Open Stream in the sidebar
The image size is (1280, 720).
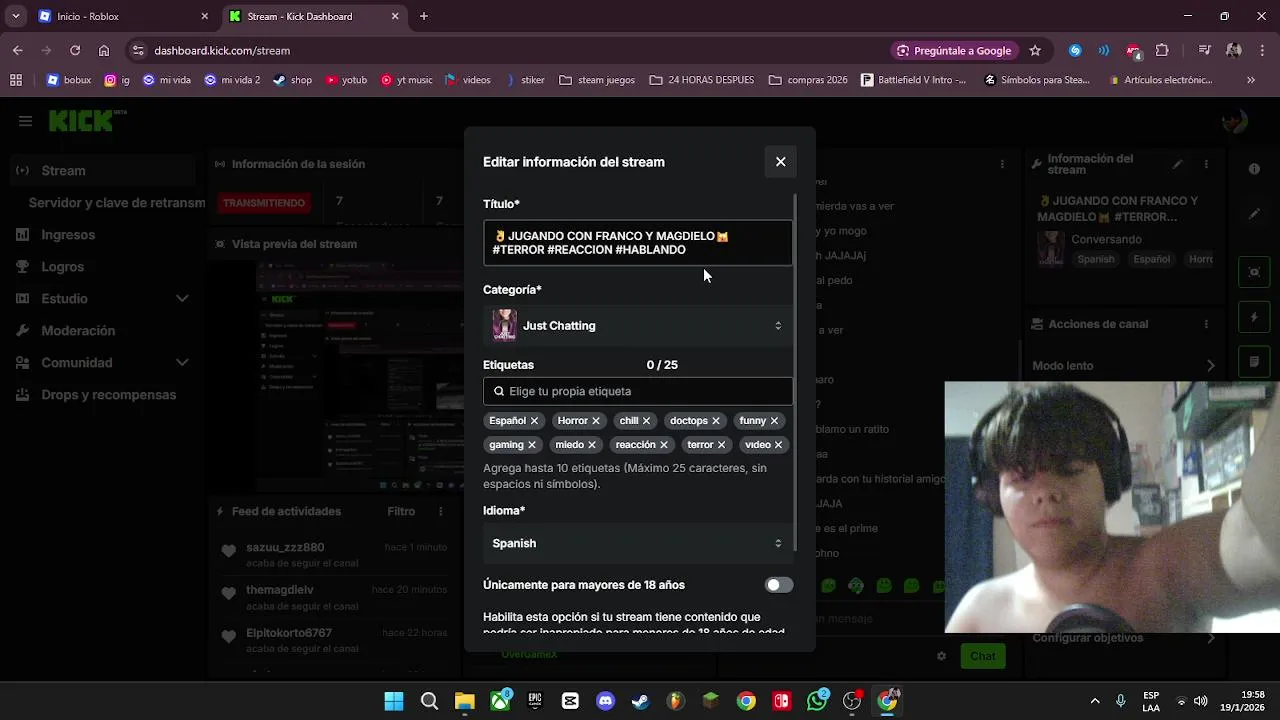pos(105,171)
